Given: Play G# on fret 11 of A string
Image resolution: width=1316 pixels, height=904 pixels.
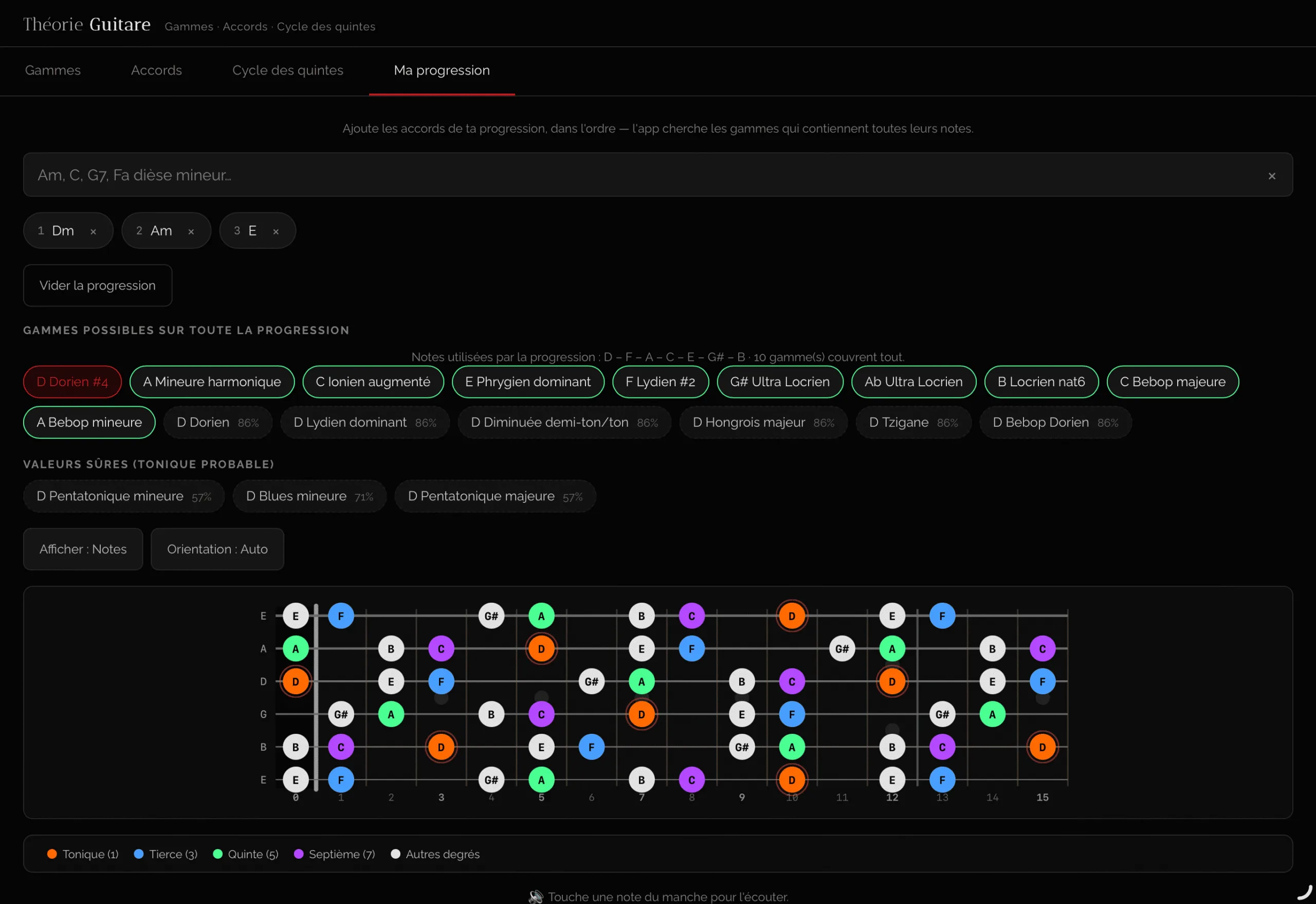Looking at the screenshot, I should (x=842, y=648).
